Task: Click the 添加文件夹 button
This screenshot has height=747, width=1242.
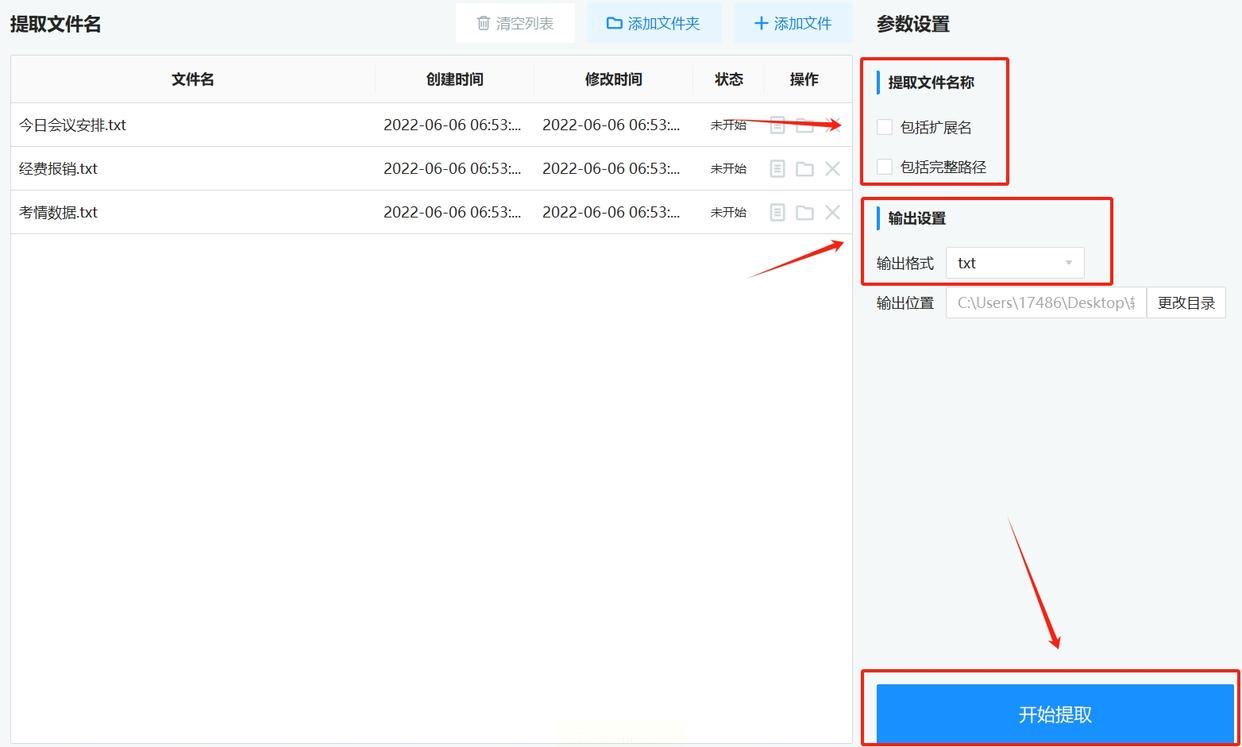Action: coord(654,23)
